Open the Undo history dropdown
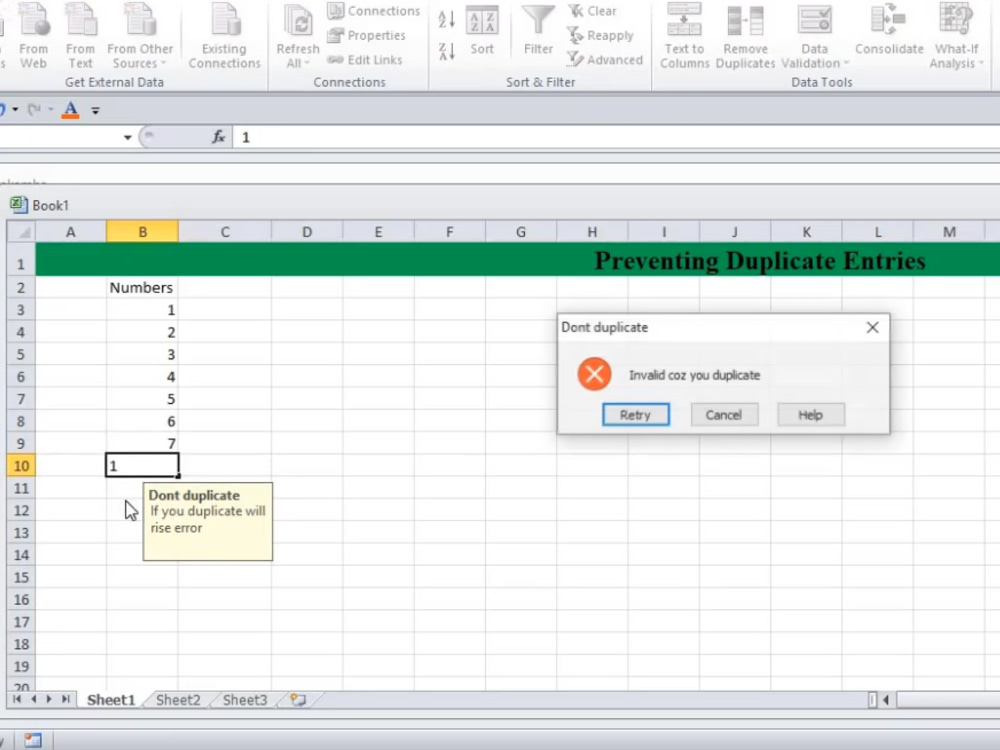 [15, 110]
